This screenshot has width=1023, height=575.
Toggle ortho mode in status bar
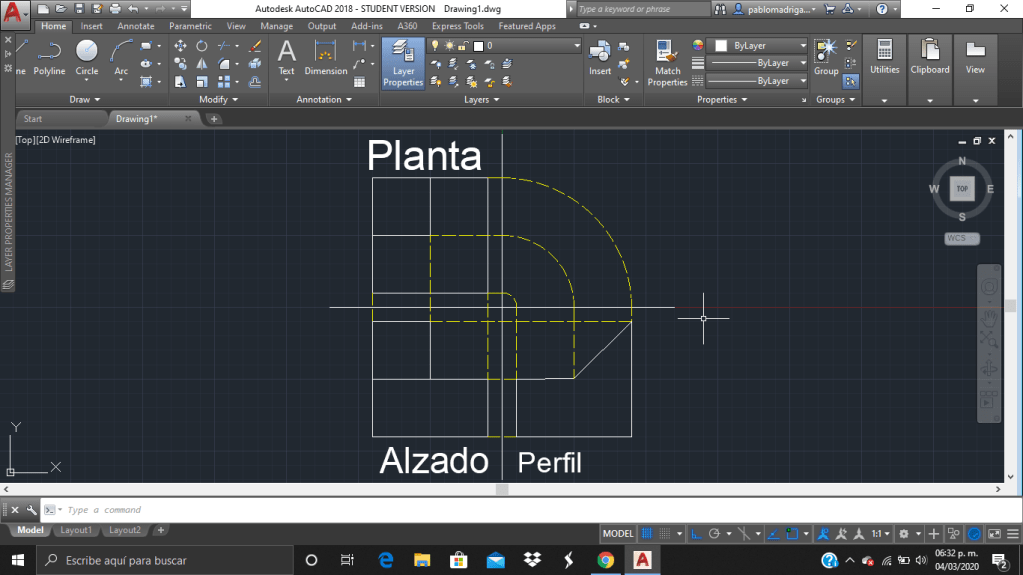click(699, 534)
